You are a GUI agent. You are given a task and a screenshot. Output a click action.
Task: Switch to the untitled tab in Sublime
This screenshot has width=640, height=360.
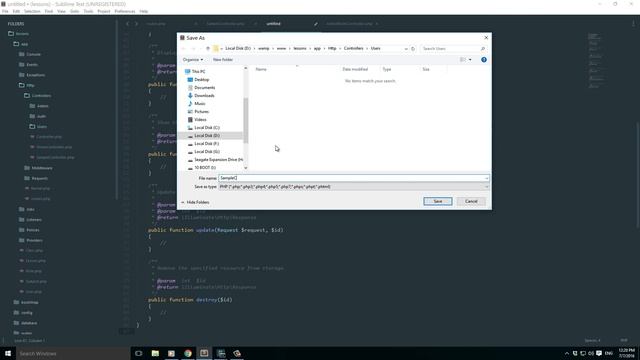[273, 24]
